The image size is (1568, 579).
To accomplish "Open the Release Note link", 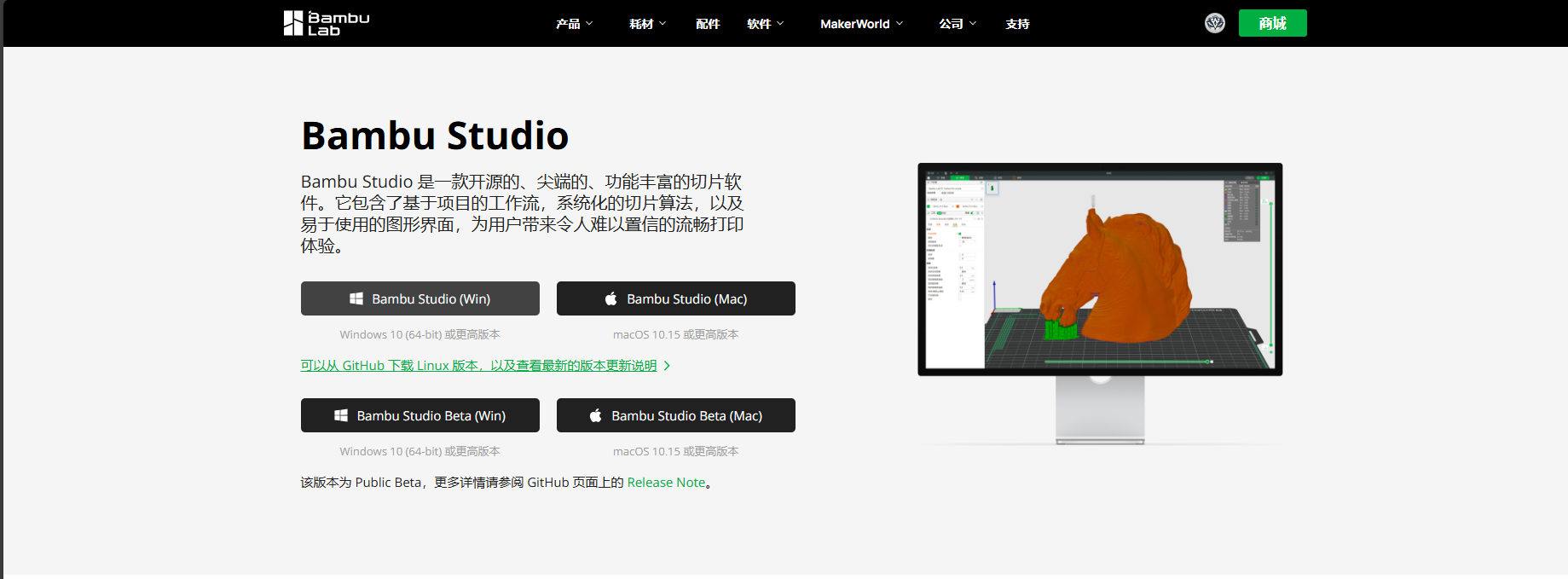I will (666, 483).
